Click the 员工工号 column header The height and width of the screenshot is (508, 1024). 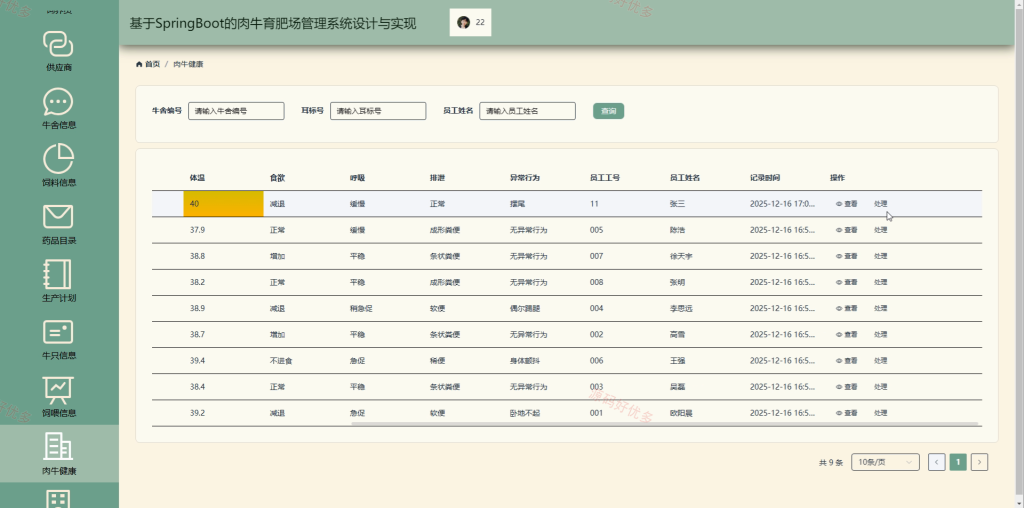pos(605,178)
